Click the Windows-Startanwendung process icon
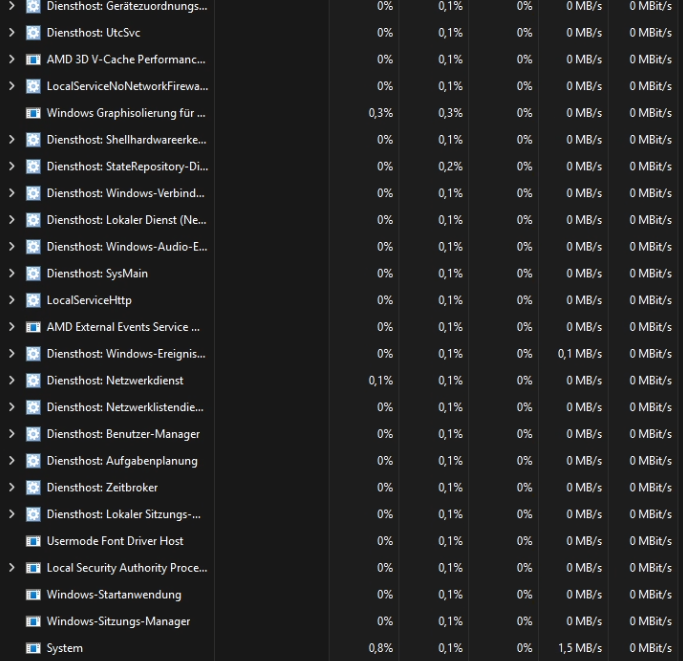This screenshot has width=683, height=661. (33, 594)
